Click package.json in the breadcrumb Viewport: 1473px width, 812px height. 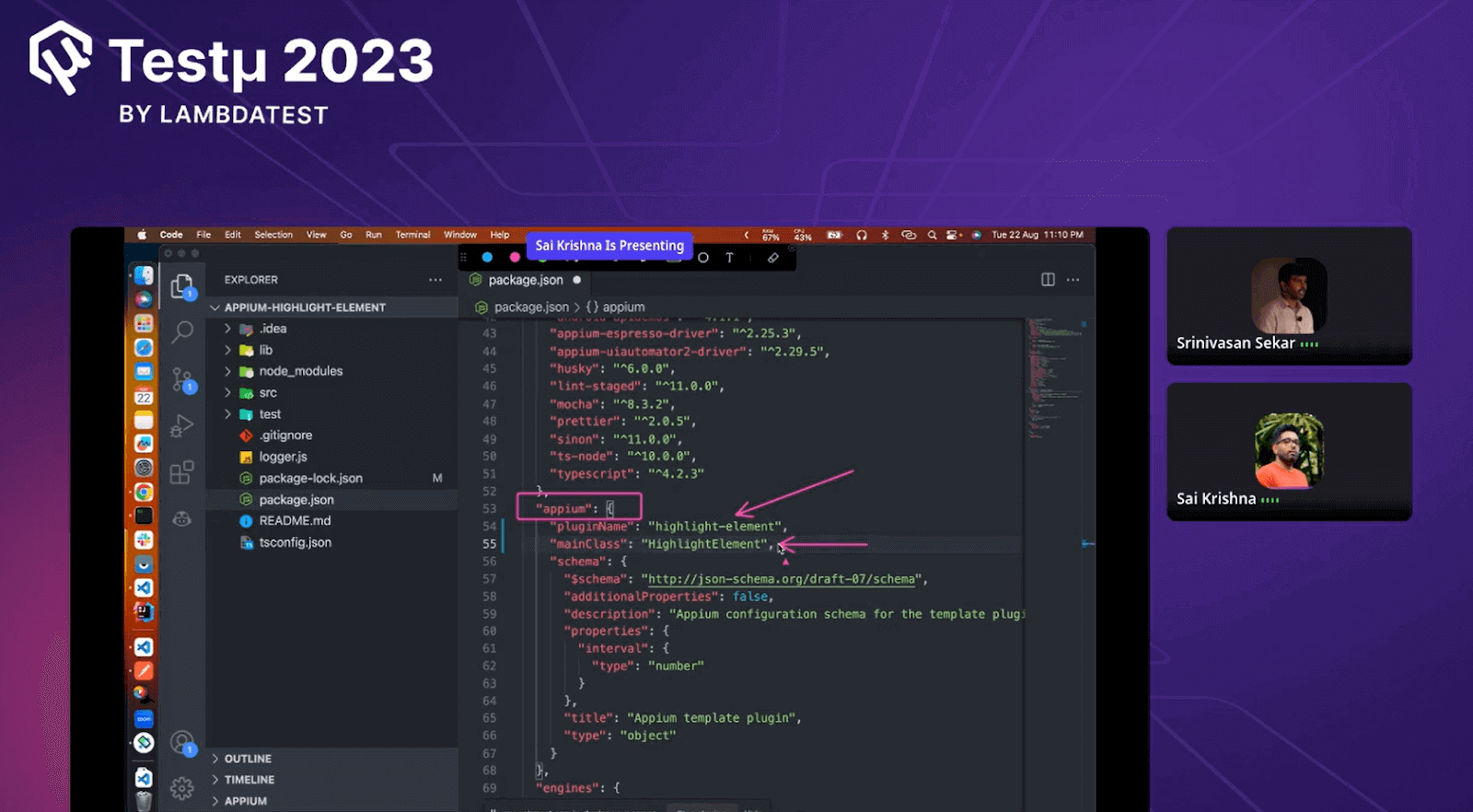click(530, 307)
